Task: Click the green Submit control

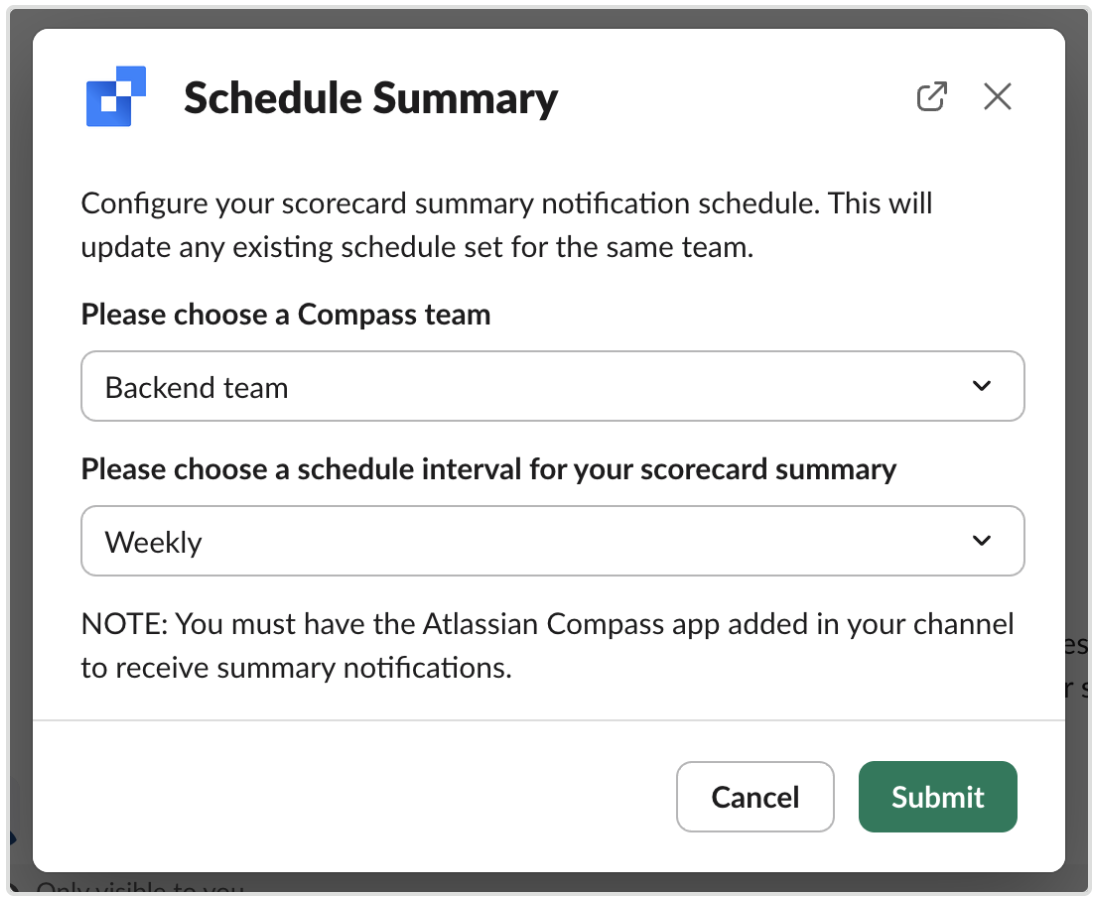Action: pyautogui.click(x=937, y=797)
